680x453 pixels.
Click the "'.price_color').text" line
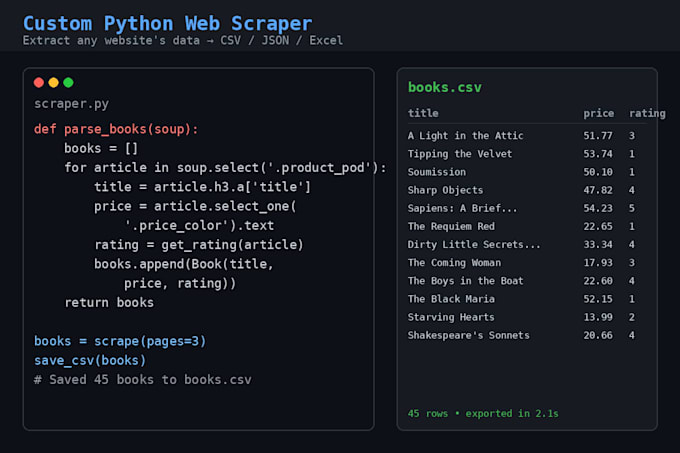tap(199, 225)
